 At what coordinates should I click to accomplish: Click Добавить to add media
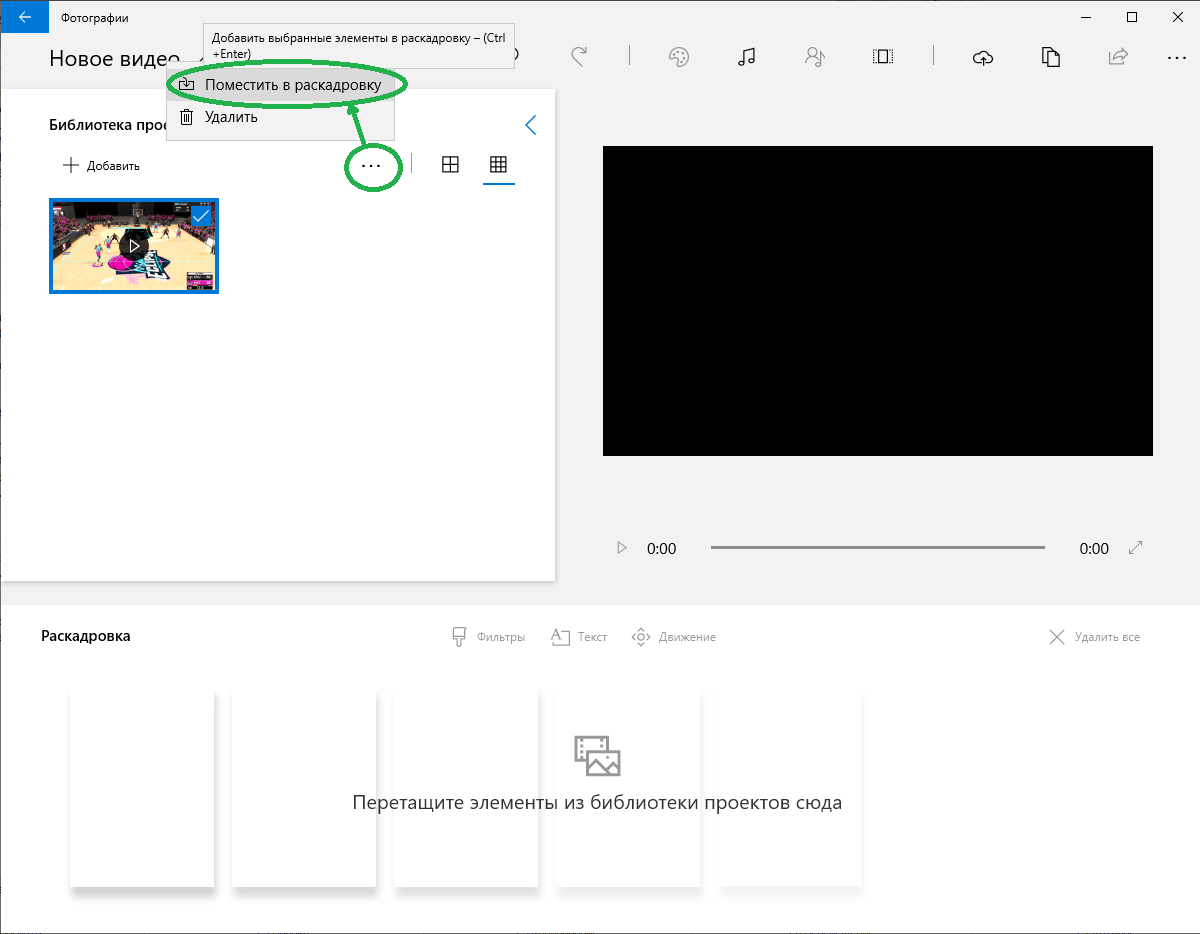coord(101,166)
